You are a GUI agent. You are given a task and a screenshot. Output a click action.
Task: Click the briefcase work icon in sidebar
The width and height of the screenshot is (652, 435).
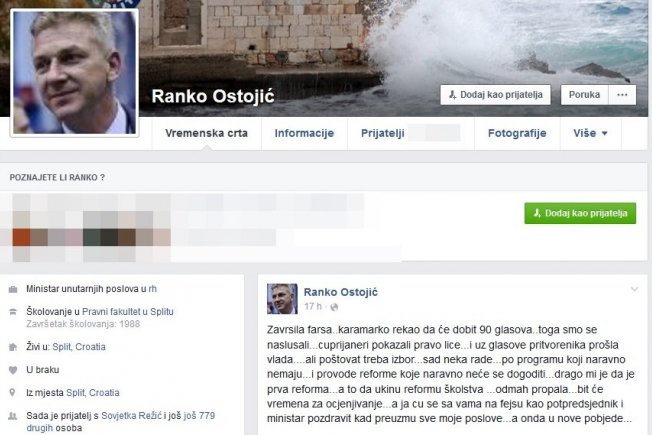[x=13, y=289]
